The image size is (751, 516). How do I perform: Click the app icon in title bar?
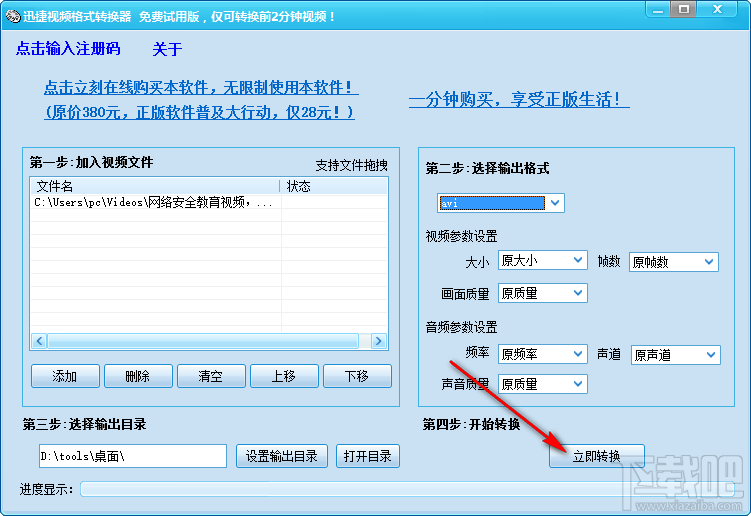(x=12, y=16)
